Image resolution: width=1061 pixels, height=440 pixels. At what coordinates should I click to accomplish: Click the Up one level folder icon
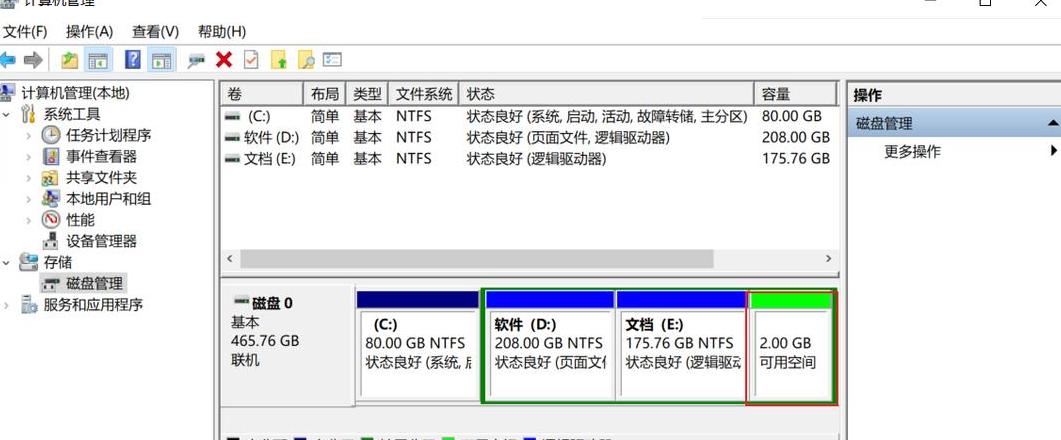coord(70,60)
